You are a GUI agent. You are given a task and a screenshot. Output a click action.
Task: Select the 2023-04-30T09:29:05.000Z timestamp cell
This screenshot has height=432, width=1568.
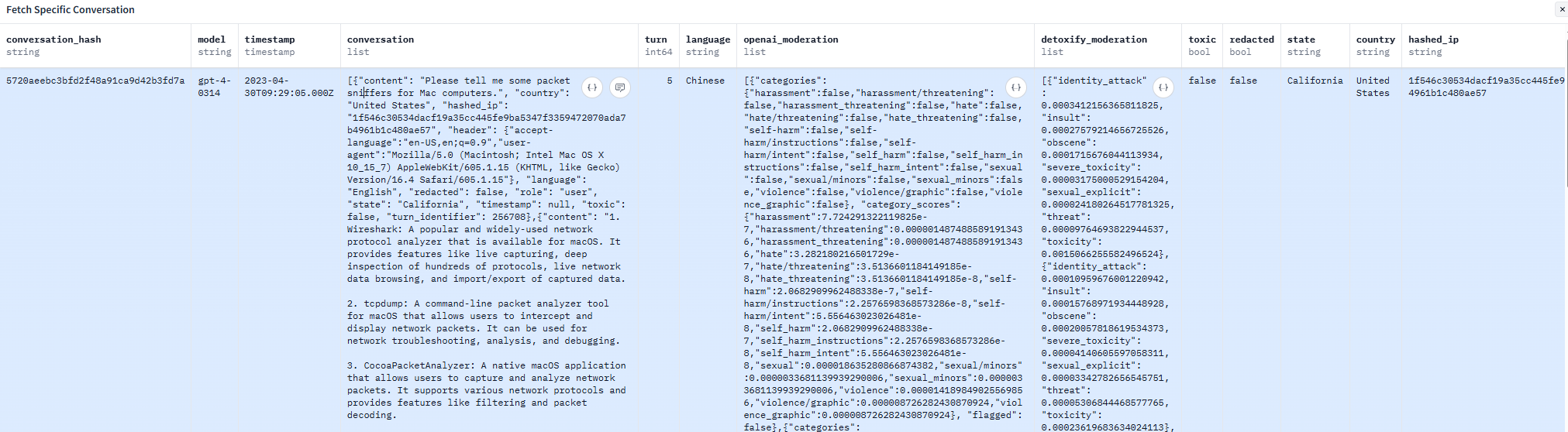pyautogui.click(x=289, y=87)
